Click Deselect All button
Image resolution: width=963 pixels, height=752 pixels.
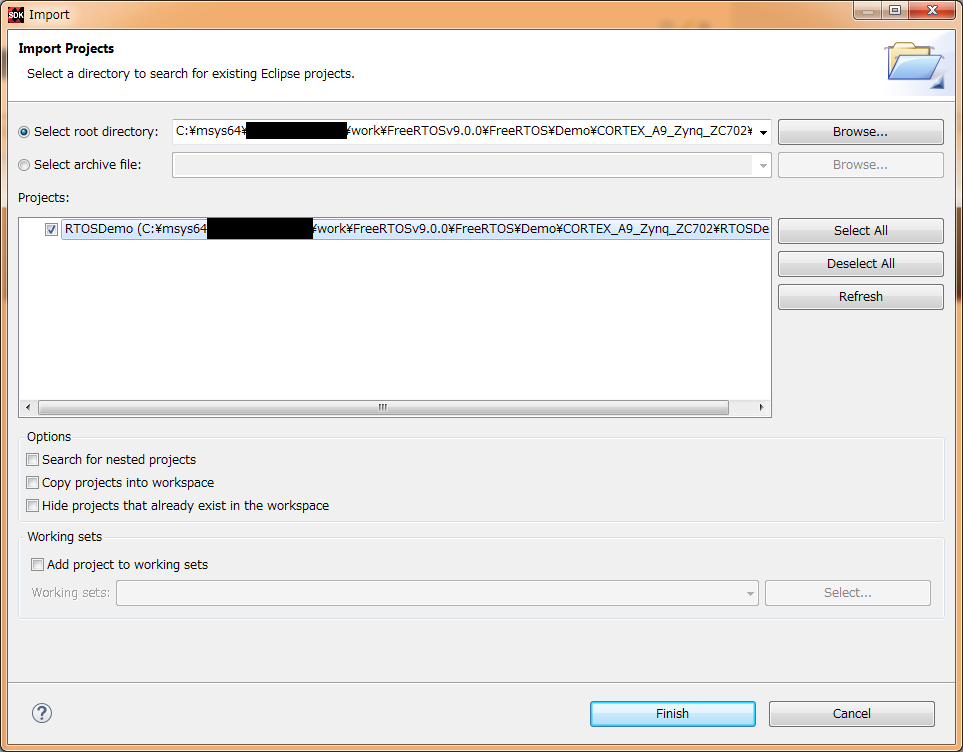pyautogui.click(x=860, y=264)
